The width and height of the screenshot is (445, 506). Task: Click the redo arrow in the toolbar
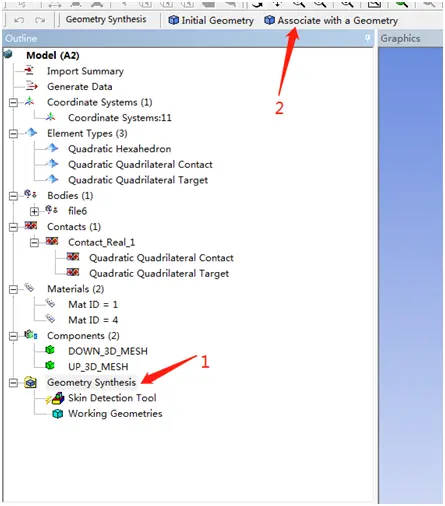click(40, 20)
